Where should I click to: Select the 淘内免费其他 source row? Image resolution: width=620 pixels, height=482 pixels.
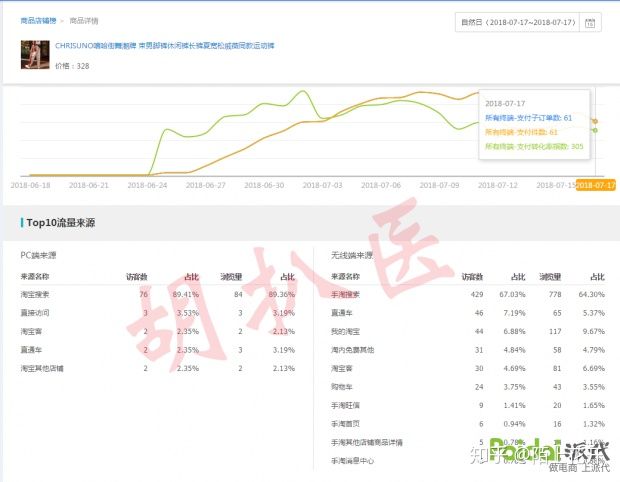(x=468, y=350)
